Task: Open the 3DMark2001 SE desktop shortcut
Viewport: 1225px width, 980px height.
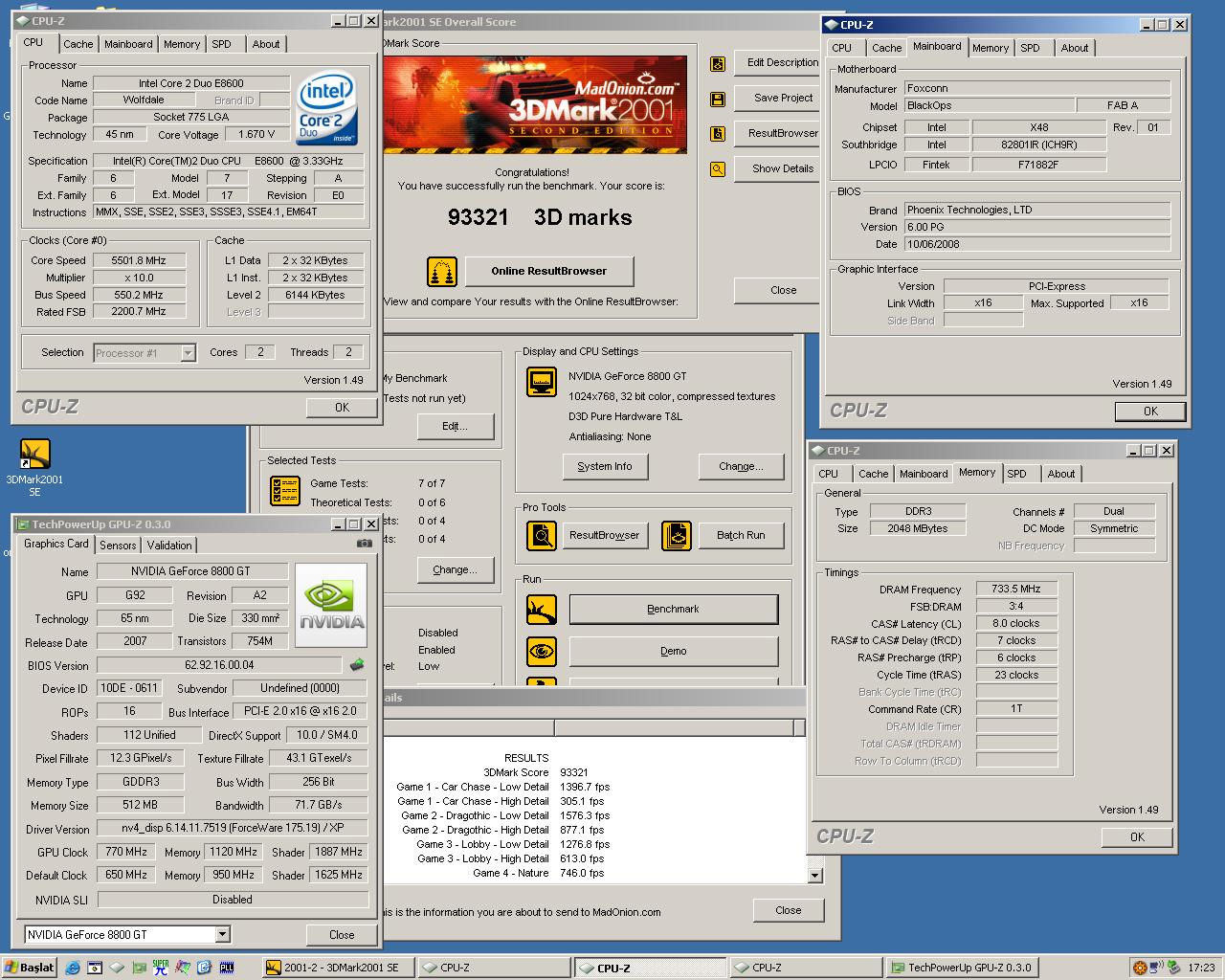Action: click(x=34, y=467)
